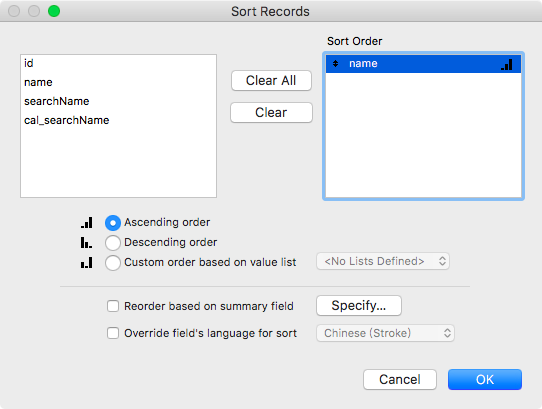Image resolution: width=542 pixels, height=409 pixels.
Task: Open the Chinese (Stroke) language dropdown
Action: pyautogui.click(x=385, y=333)
